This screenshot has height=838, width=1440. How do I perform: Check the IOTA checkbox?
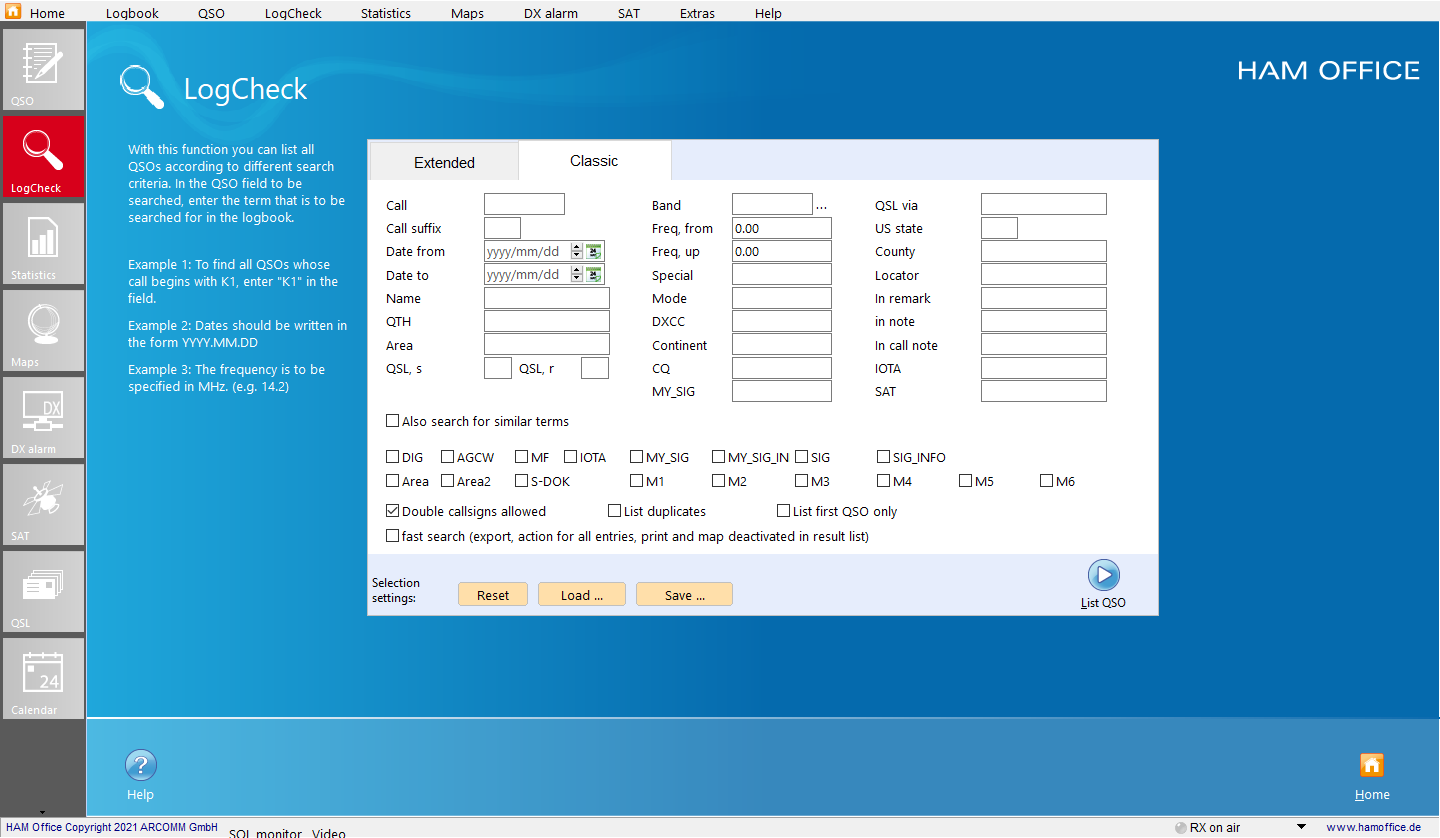[x=571, y=457]
